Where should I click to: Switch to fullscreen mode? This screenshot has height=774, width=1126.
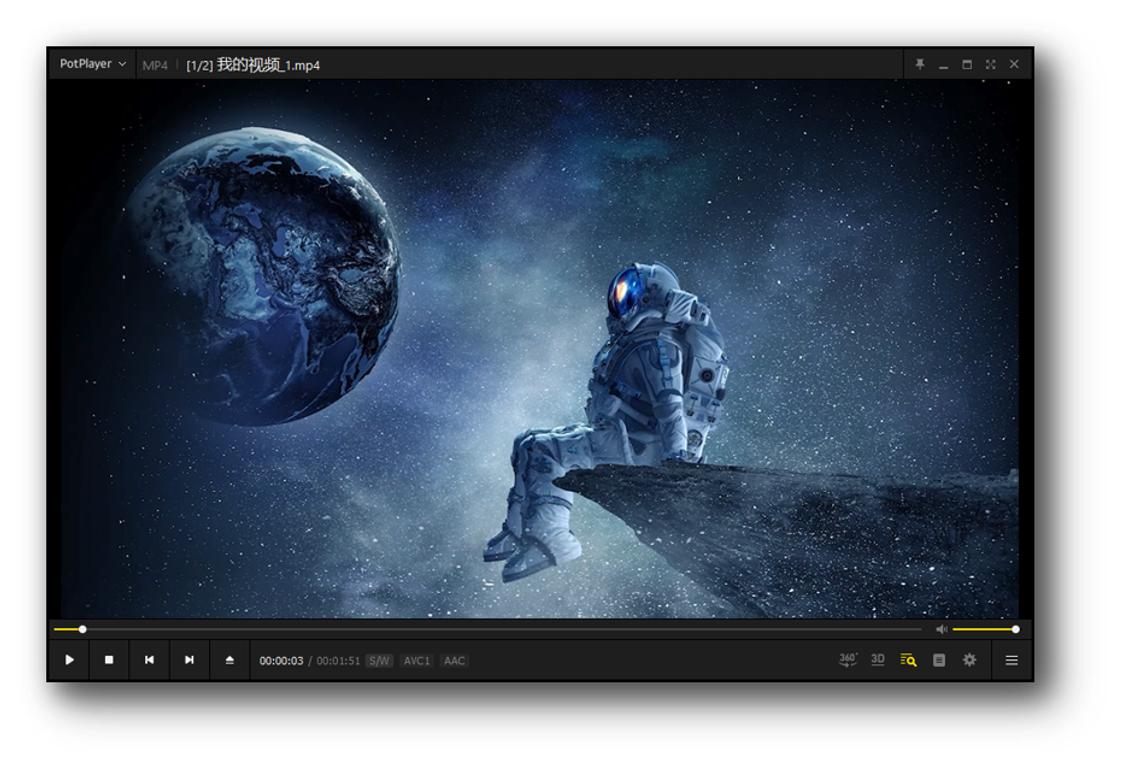tap(990, 64)
